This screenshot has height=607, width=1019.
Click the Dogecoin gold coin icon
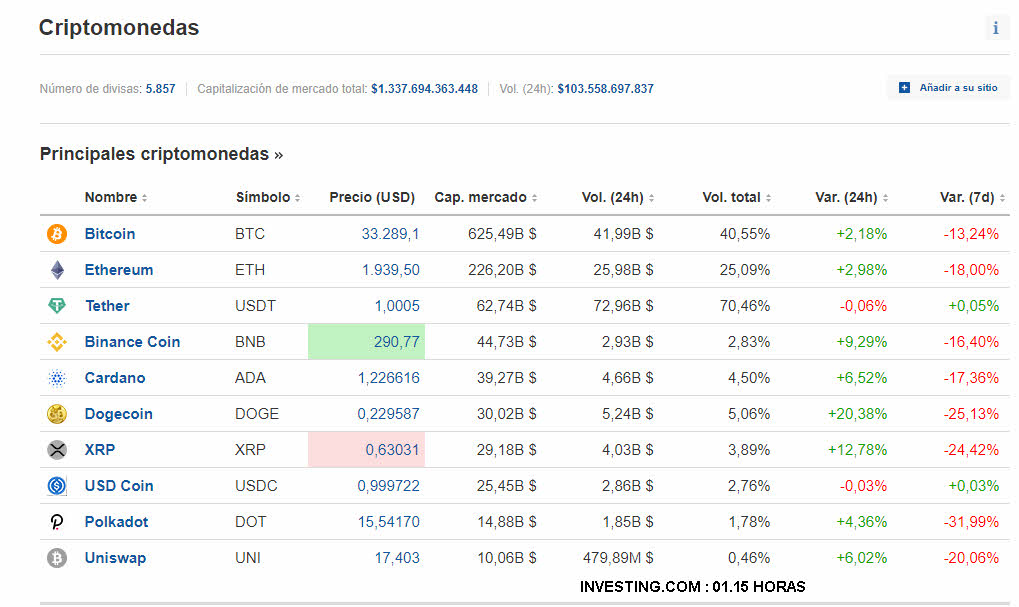[57, 414]
